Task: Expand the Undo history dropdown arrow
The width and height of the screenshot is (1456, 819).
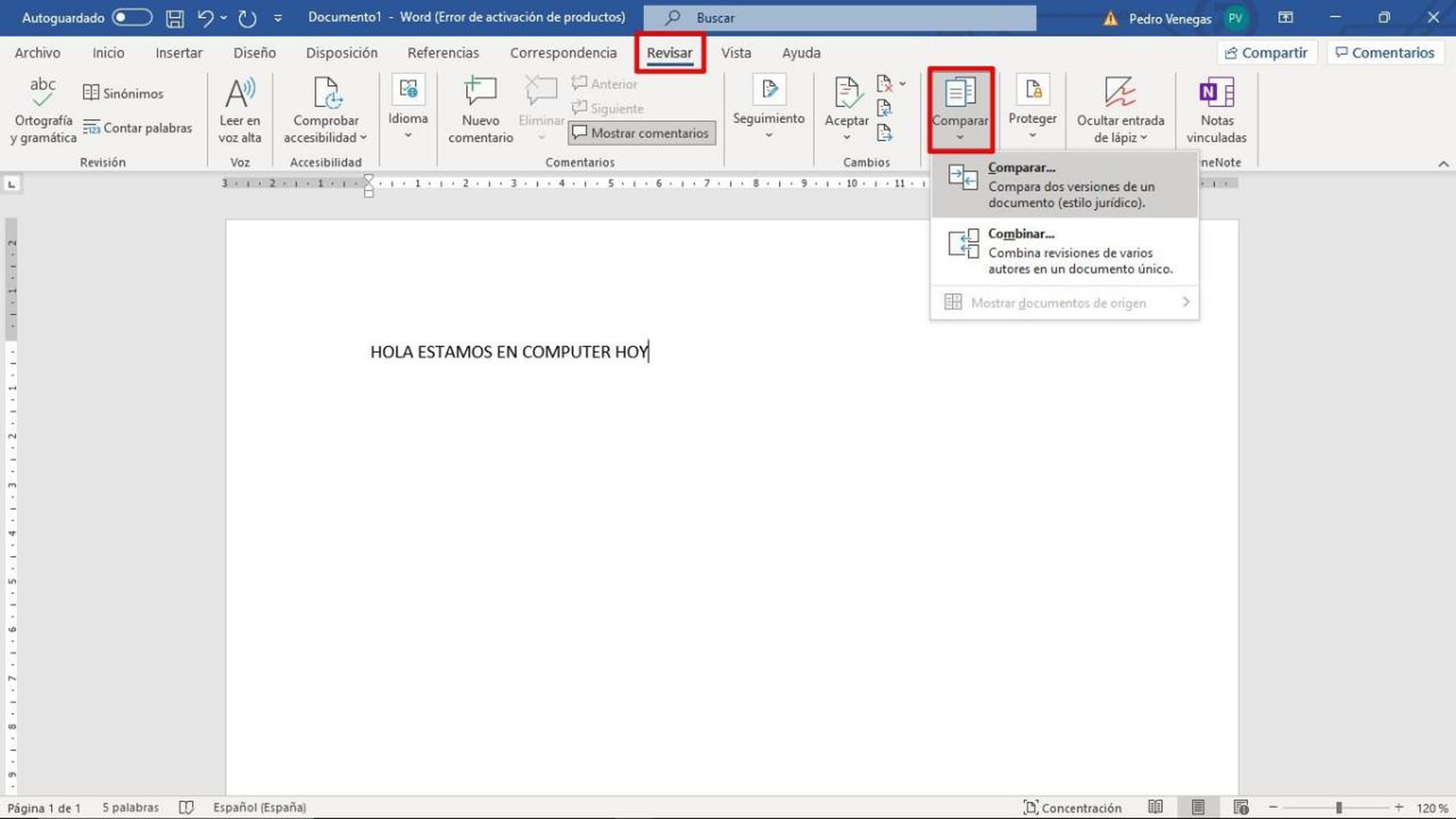Action: (x=224, y=18)
